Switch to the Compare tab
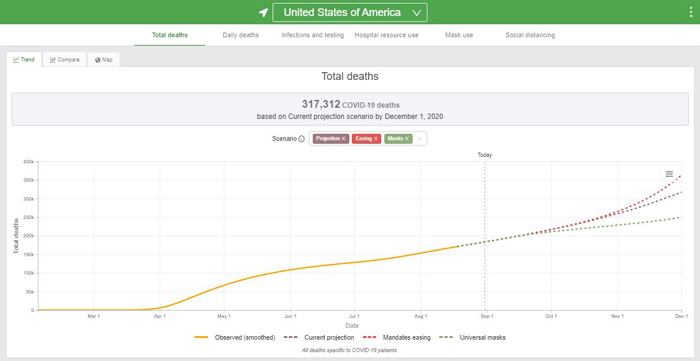This screenshot has height=361, width=700. 65,60
